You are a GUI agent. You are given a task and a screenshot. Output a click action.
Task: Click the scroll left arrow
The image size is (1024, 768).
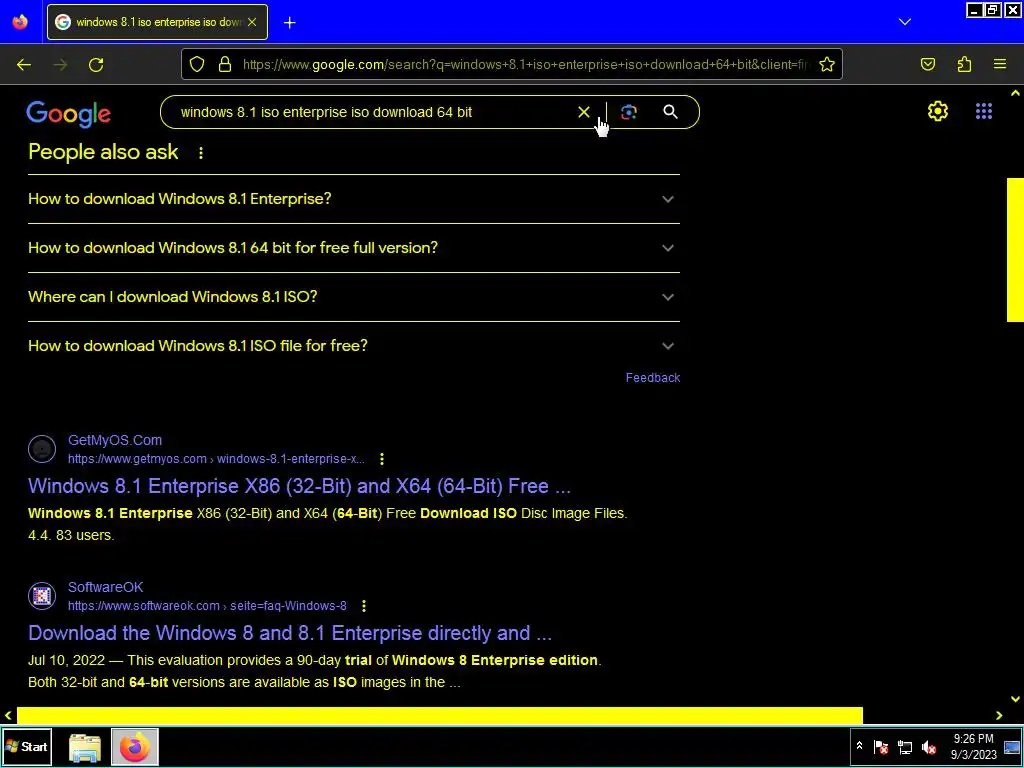pyautogui.click(x=8, y=715)
